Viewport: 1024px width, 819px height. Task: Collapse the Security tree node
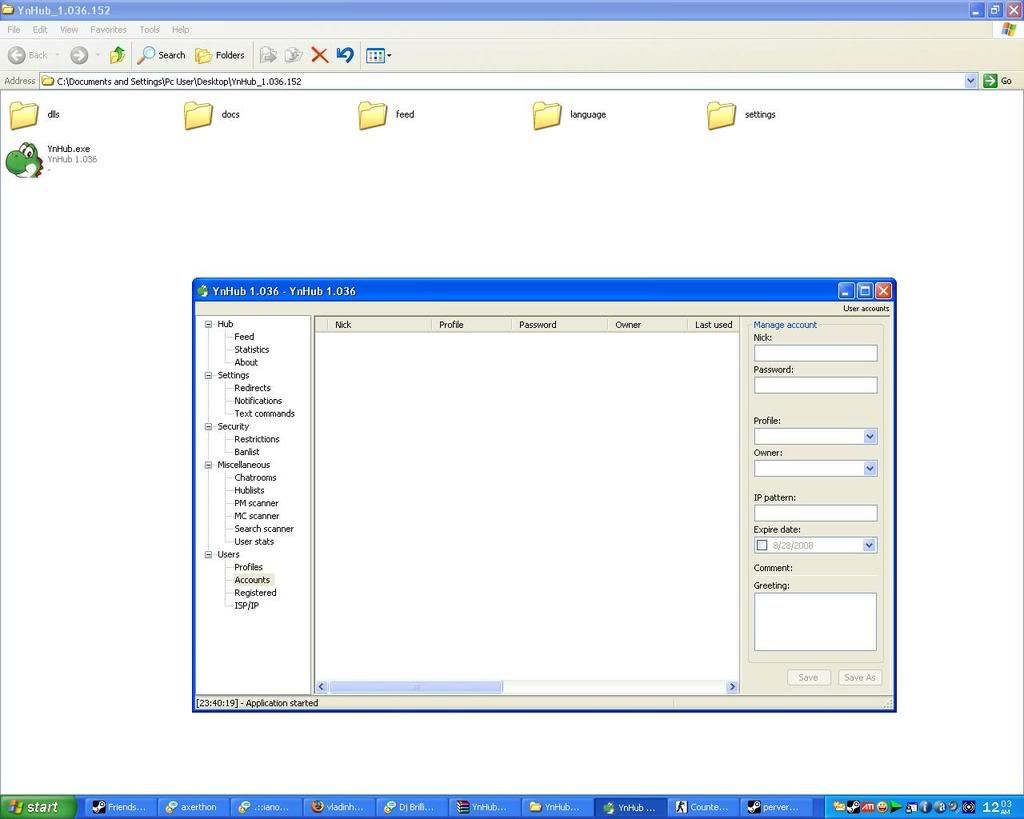coord(208,426)
